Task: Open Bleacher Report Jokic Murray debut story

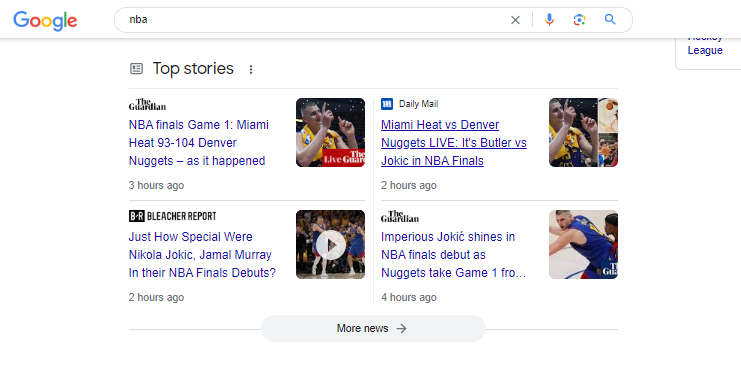Action: pos(202,255)
